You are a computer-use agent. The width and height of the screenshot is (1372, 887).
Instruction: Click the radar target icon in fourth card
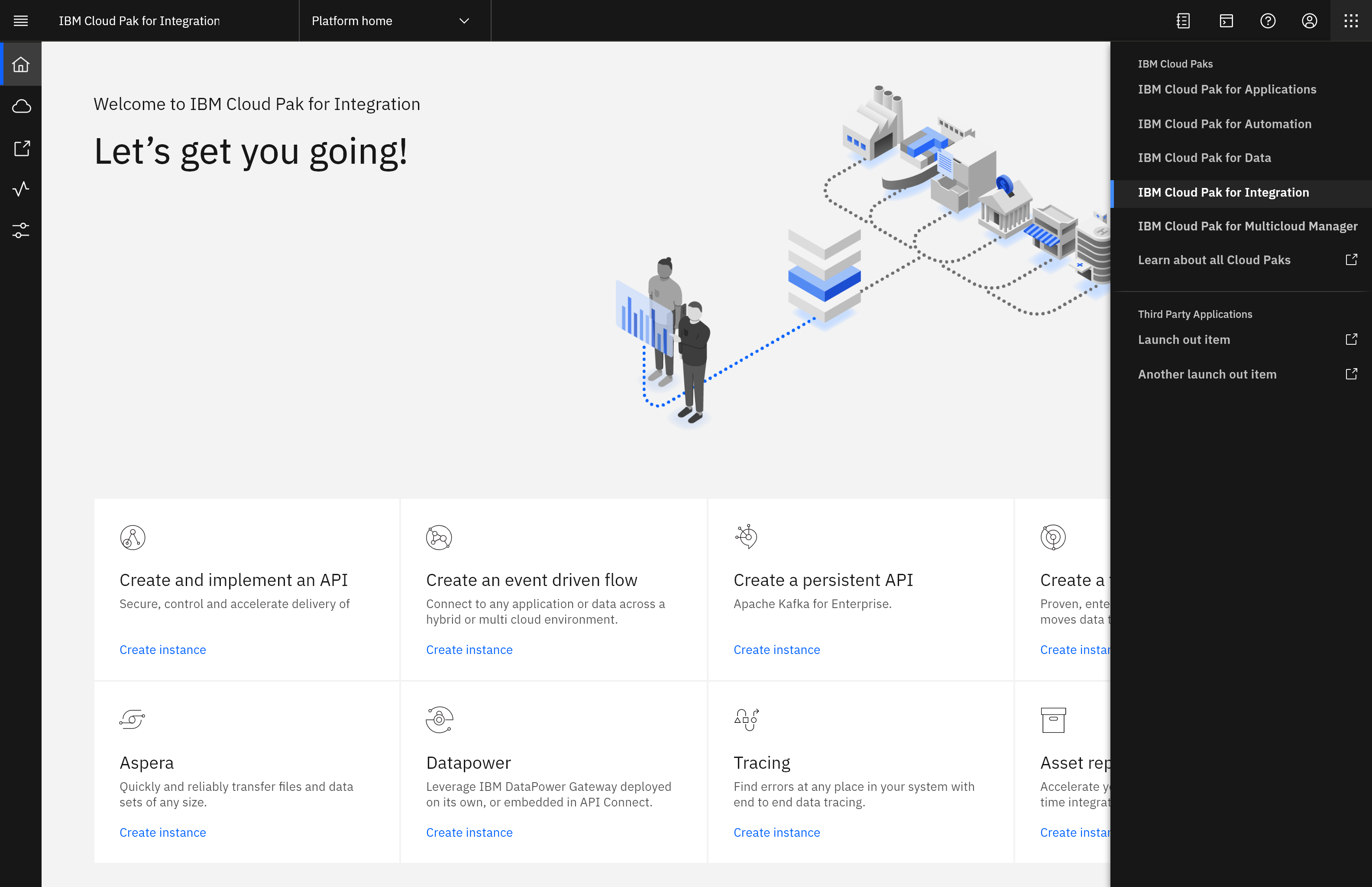tap(1054, 537)
